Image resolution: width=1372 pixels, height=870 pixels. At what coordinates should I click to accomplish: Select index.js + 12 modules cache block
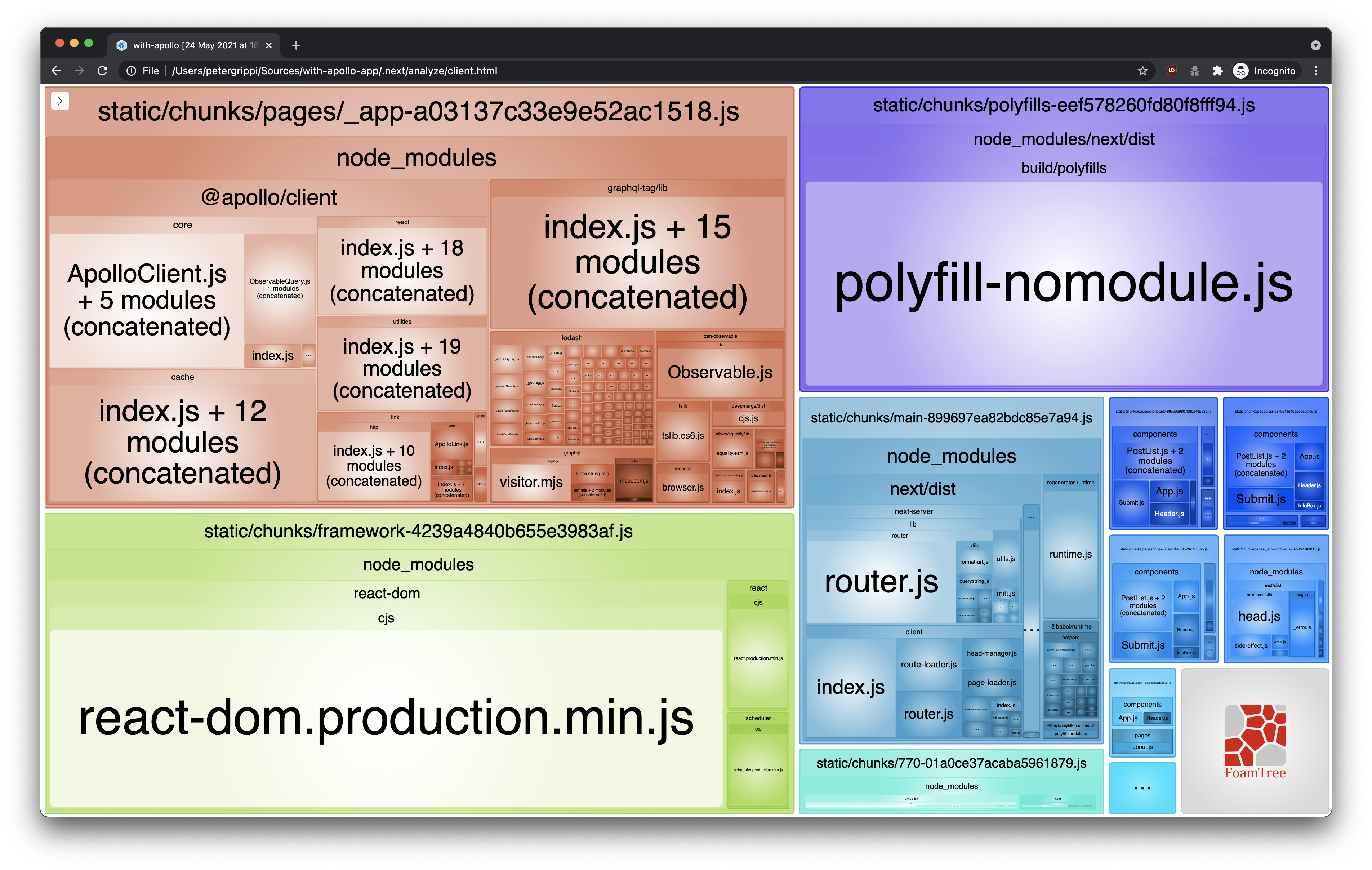(x=182, y=443)
